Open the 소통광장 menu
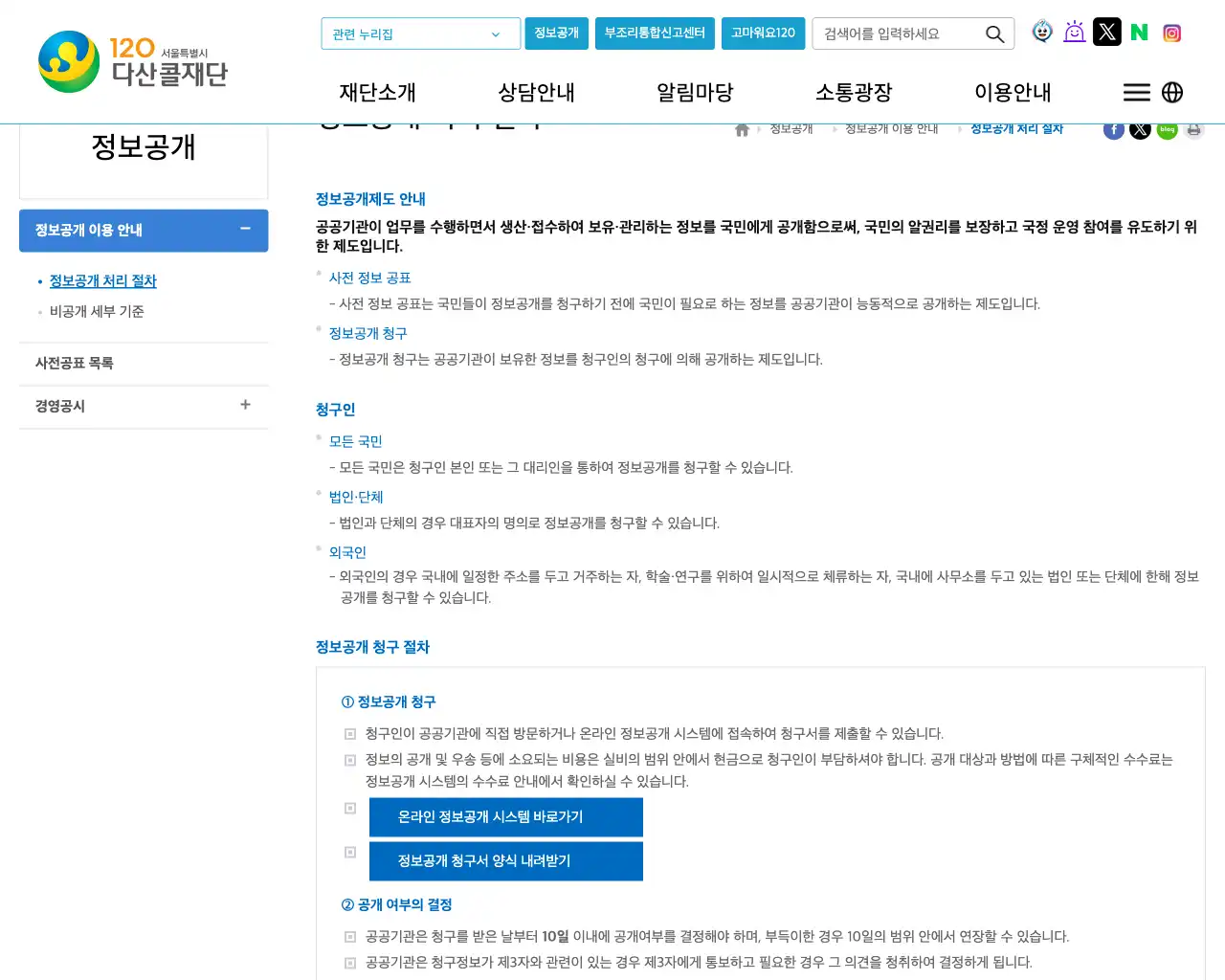The width and height of the screenshot is (1225, 980). tap(854, 92)
